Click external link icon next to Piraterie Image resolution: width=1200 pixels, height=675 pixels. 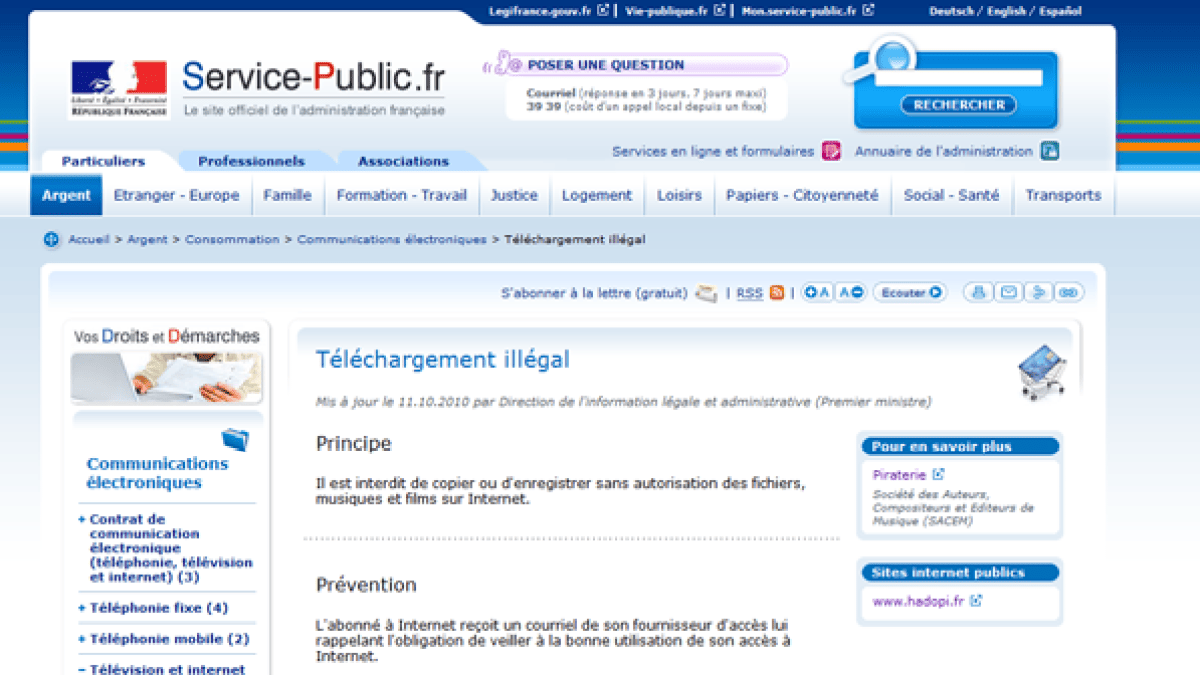coord(938,475)
